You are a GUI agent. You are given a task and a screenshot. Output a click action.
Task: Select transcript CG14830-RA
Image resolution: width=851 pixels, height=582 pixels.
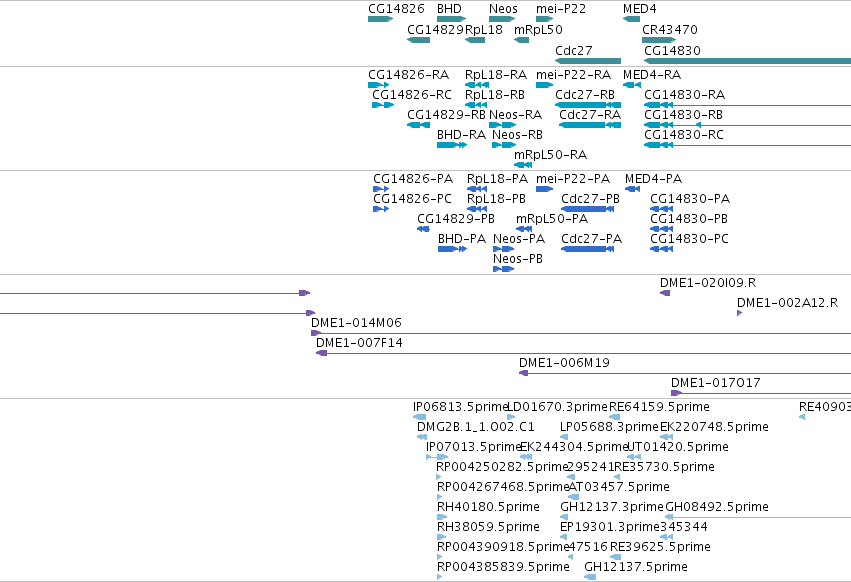[747, 105]
